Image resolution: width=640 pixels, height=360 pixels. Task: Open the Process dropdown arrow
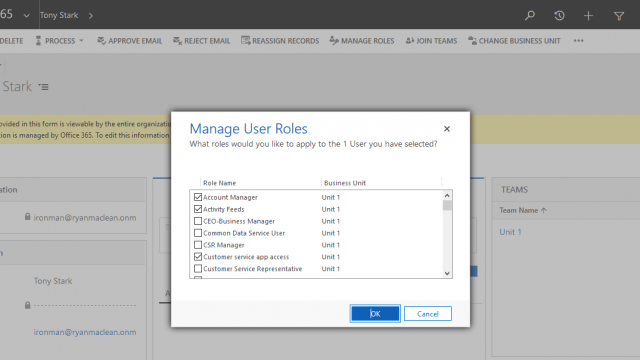81,41
